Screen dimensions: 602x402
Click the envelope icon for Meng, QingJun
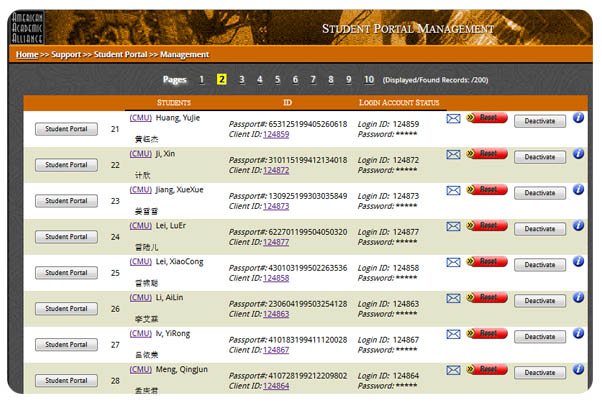click(453, 370)
